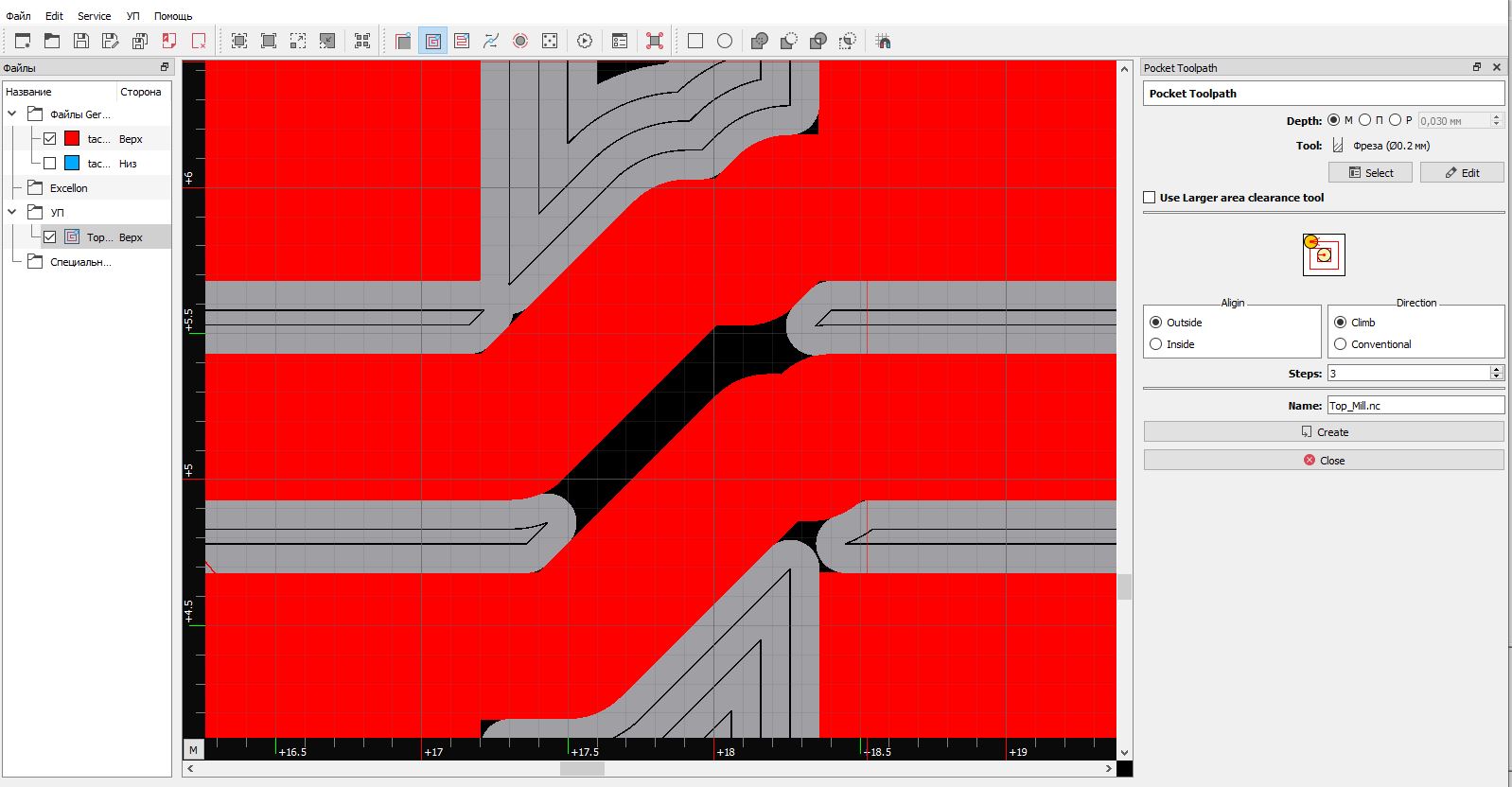Click the red raster pocket icon

tap(462, 41)
